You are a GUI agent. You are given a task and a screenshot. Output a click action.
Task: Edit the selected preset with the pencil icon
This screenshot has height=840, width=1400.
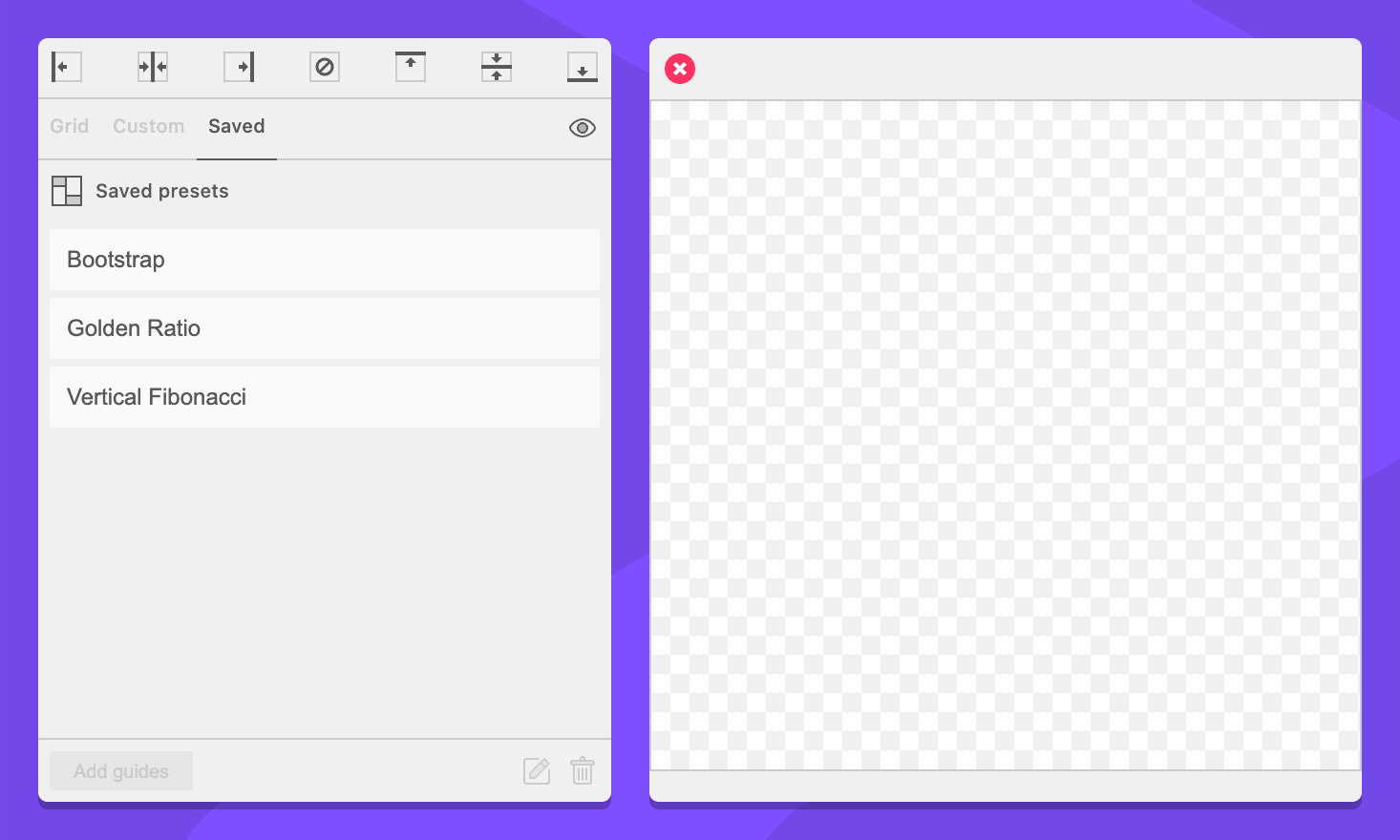[x=537, y=770]
